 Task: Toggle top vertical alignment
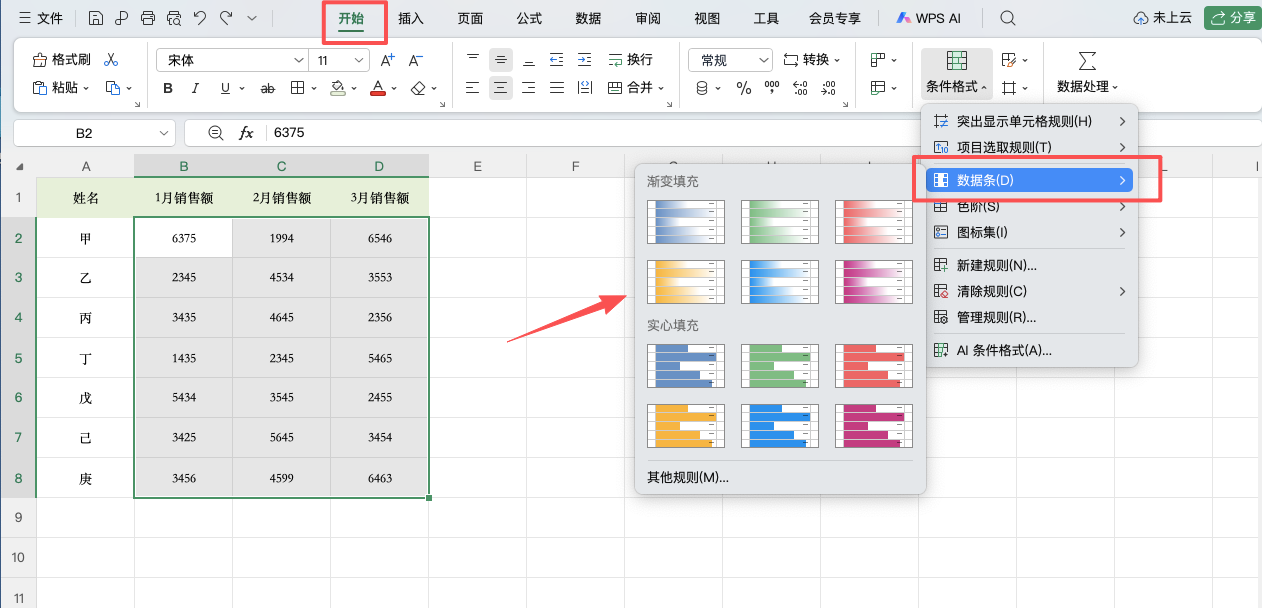(473, 60)
